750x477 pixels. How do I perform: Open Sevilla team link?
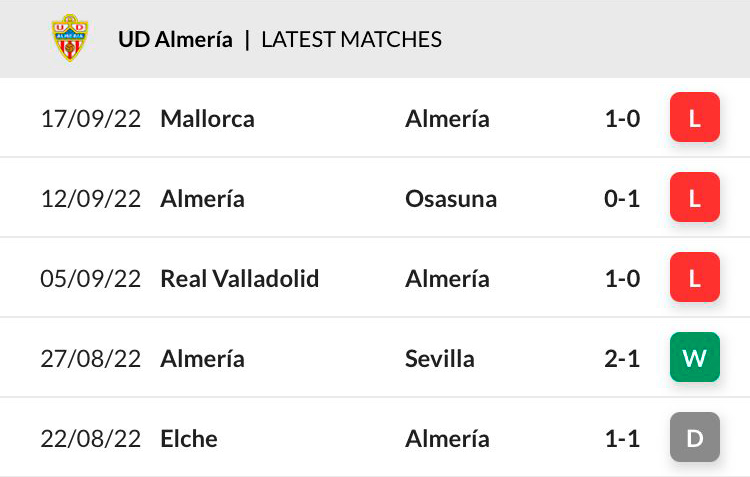(440, 358)
